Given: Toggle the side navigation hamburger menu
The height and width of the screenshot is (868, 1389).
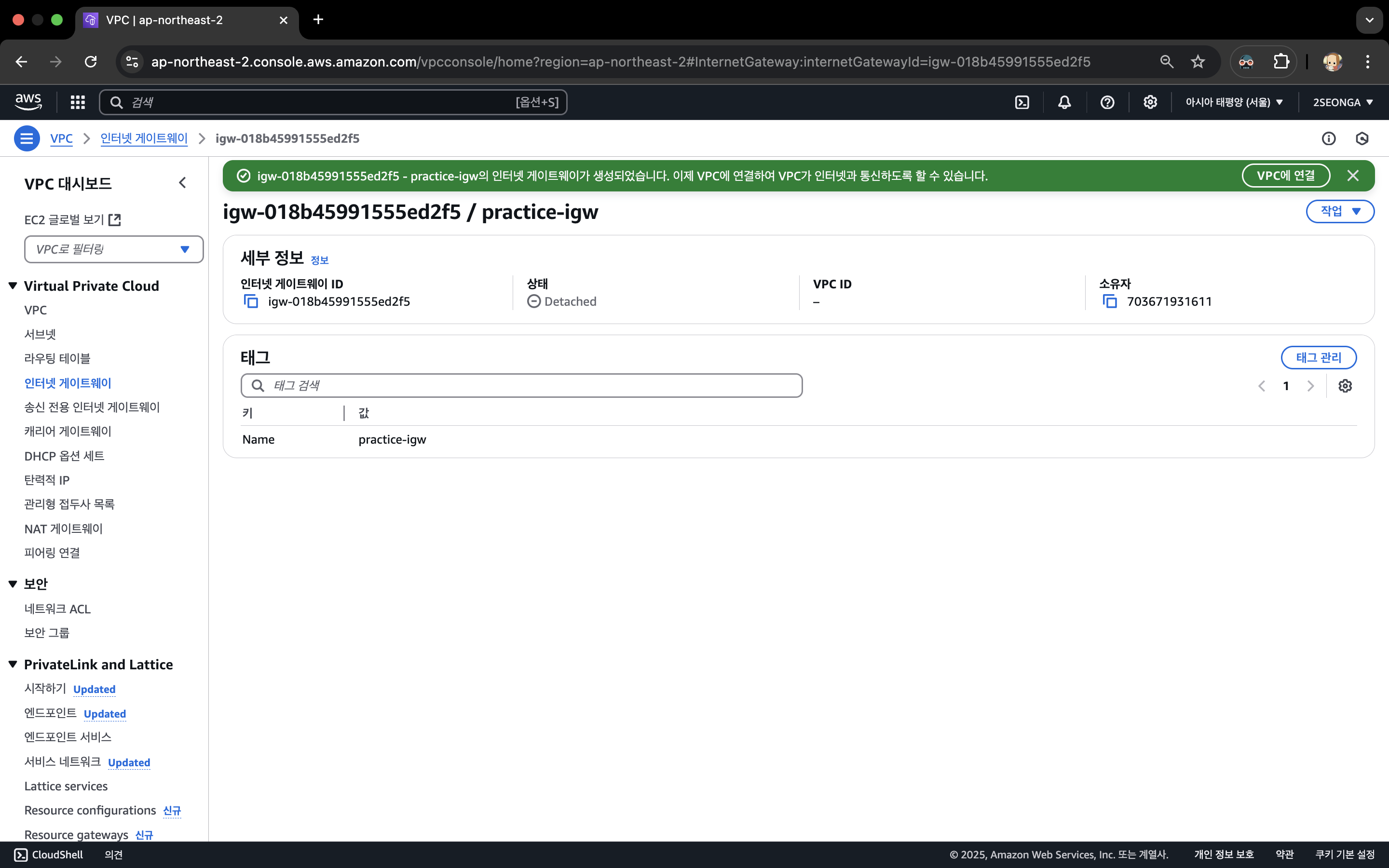Looking at the screenshot, I should [x=27, y=138].
